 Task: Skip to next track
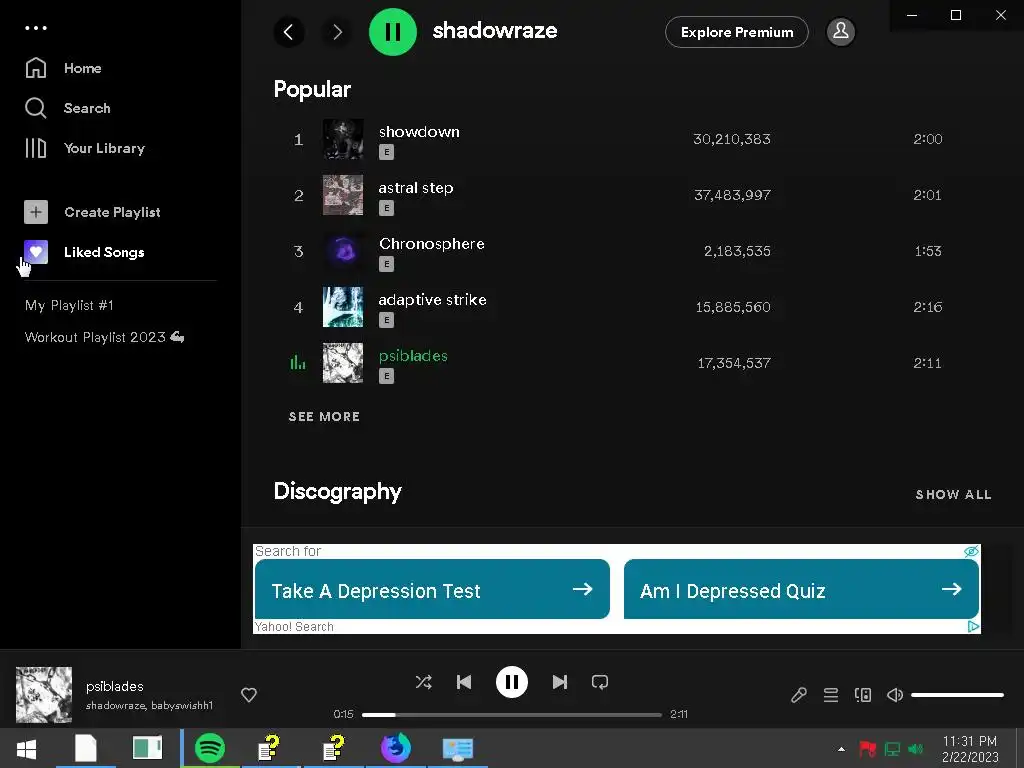click(x=560, y=682)
